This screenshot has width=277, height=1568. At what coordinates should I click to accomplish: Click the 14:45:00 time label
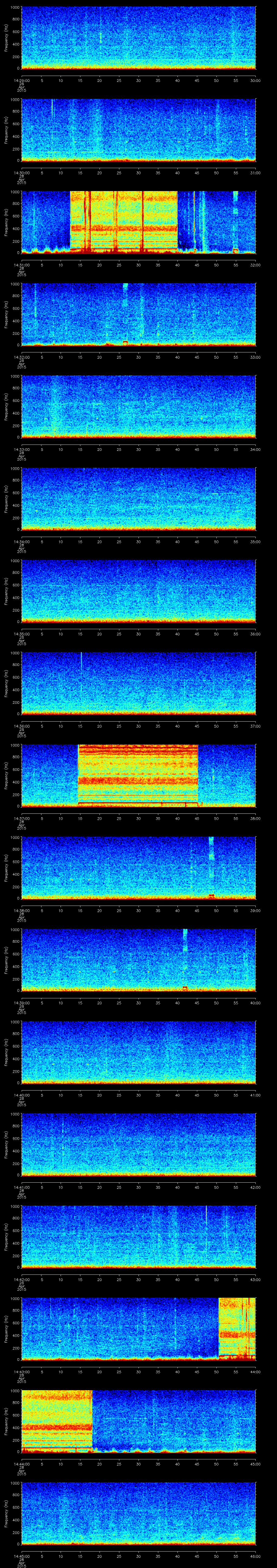(21, 1556)
